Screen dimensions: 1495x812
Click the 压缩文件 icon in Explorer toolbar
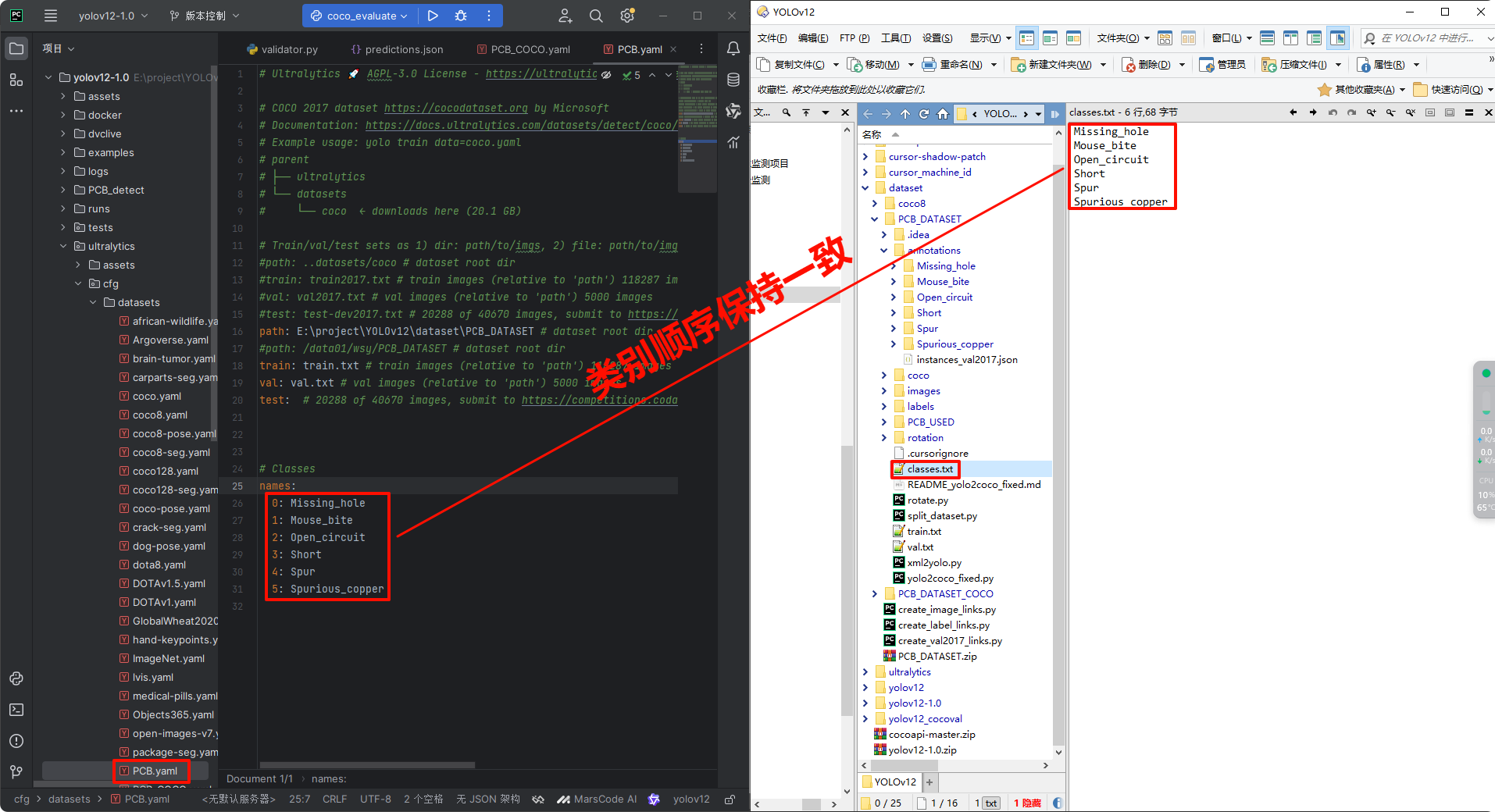(x=1296, y=64)
